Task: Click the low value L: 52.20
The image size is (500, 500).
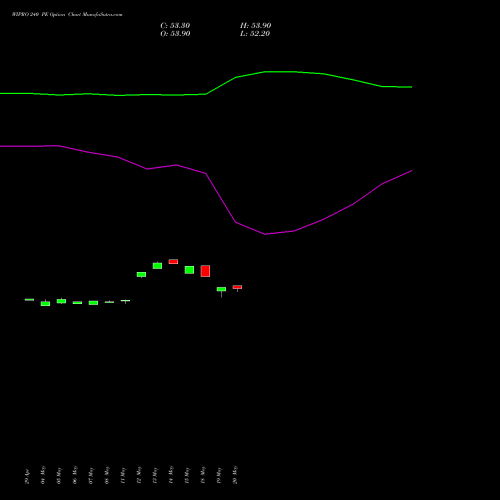Action: [255, 34]
